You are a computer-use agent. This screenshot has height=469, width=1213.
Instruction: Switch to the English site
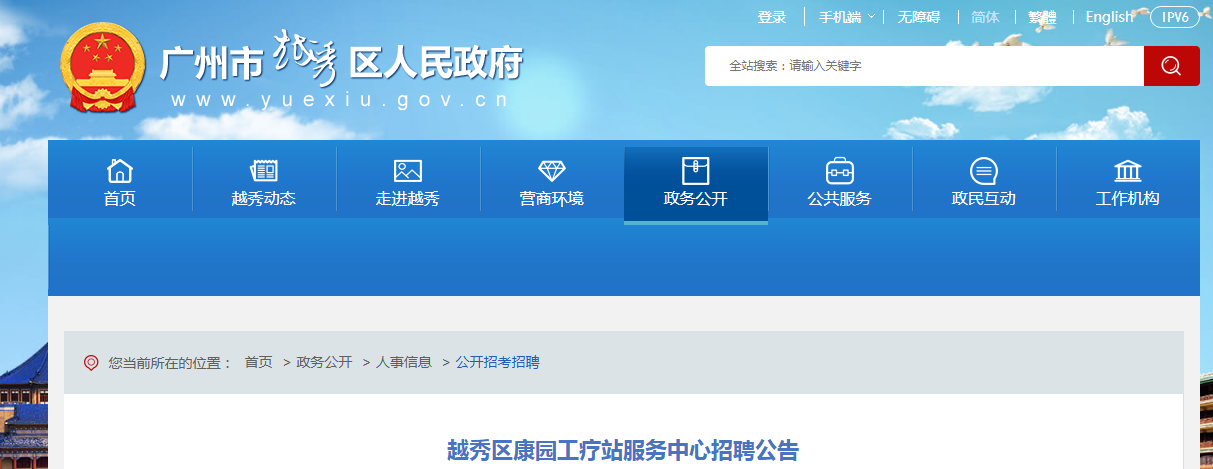[1110, 17]
